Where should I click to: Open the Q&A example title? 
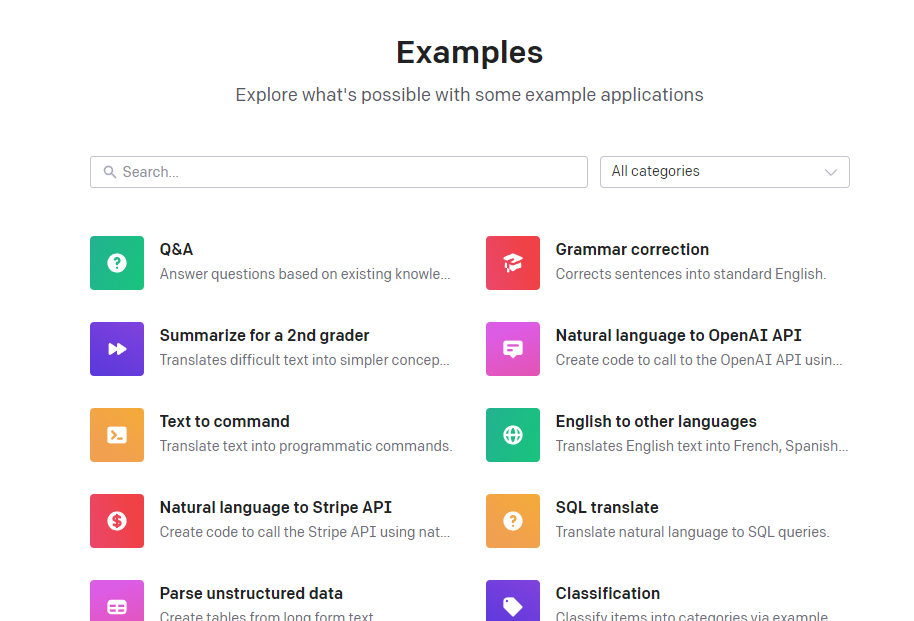(177, 250)
